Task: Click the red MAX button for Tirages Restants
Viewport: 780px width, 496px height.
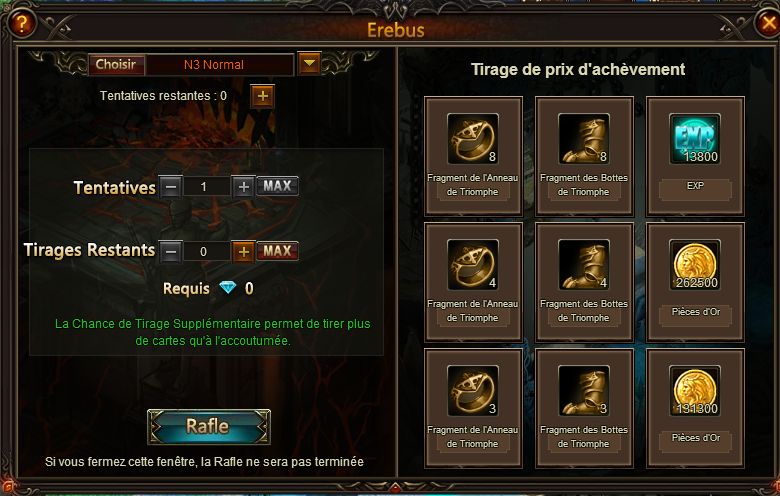Action: [x=277, y=251]
